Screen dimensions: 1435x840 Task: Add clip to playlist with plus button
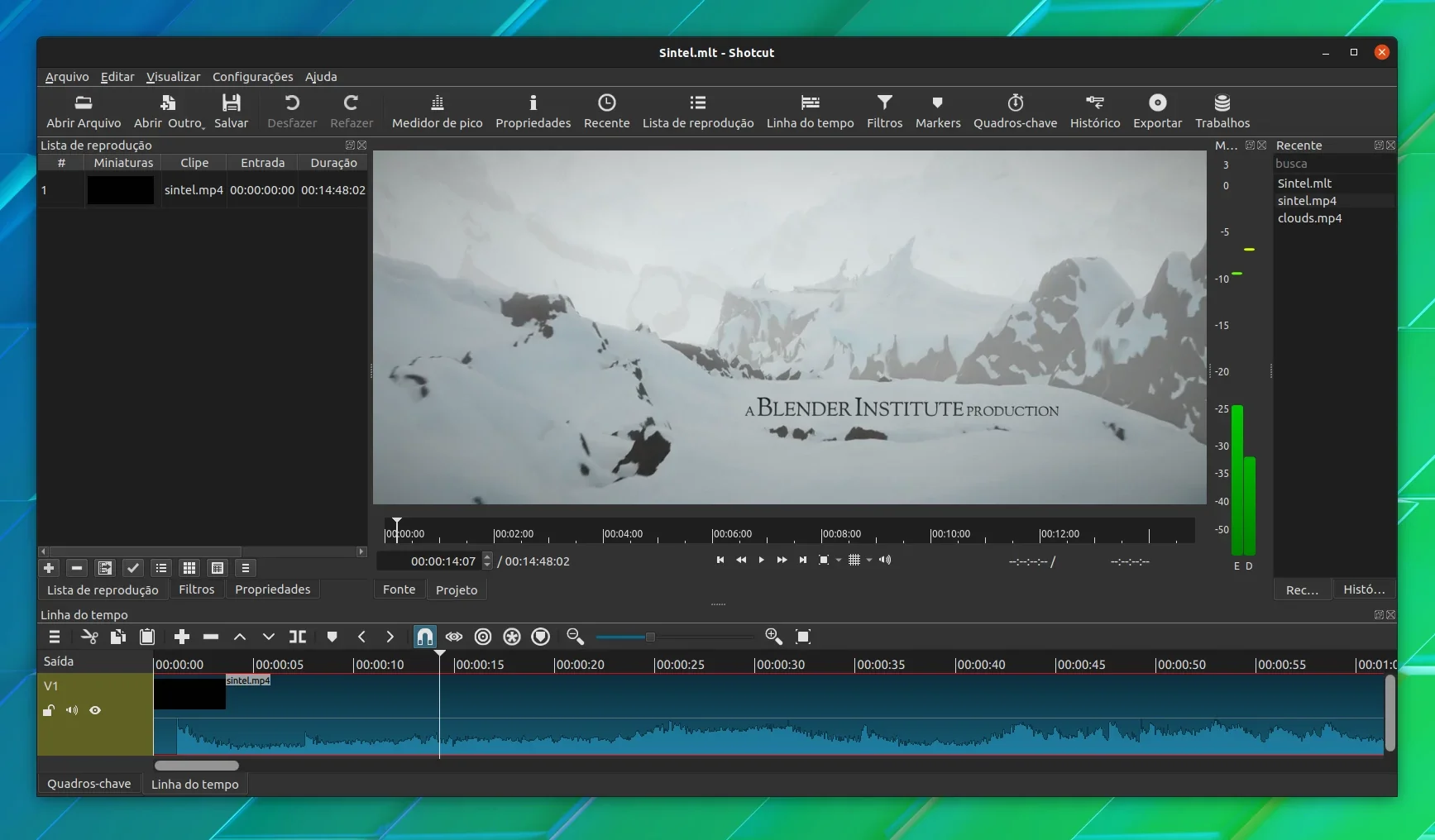(49, 568)
